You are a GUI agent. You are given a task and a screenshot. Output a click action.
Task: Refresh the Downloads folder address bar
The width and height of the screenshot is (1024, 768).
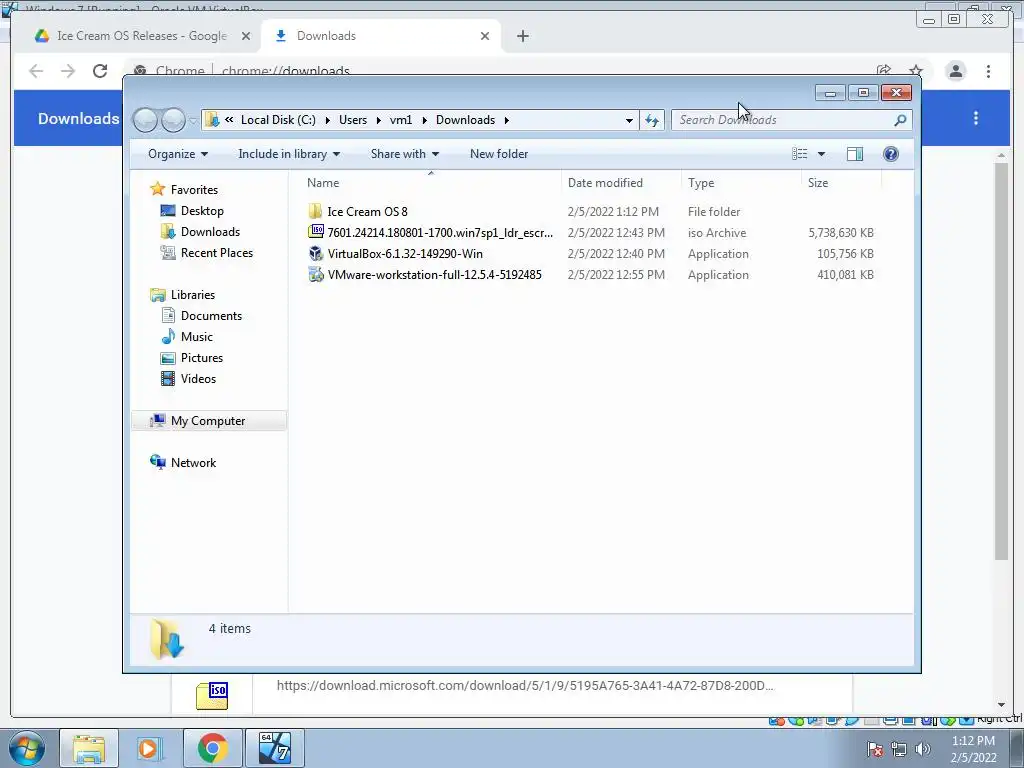coord(652,120)
